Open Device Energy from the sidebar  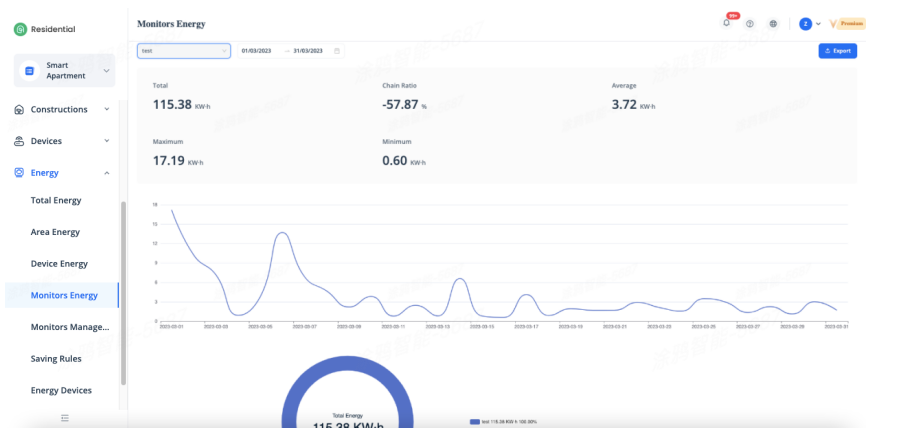[x=59, y=264]
